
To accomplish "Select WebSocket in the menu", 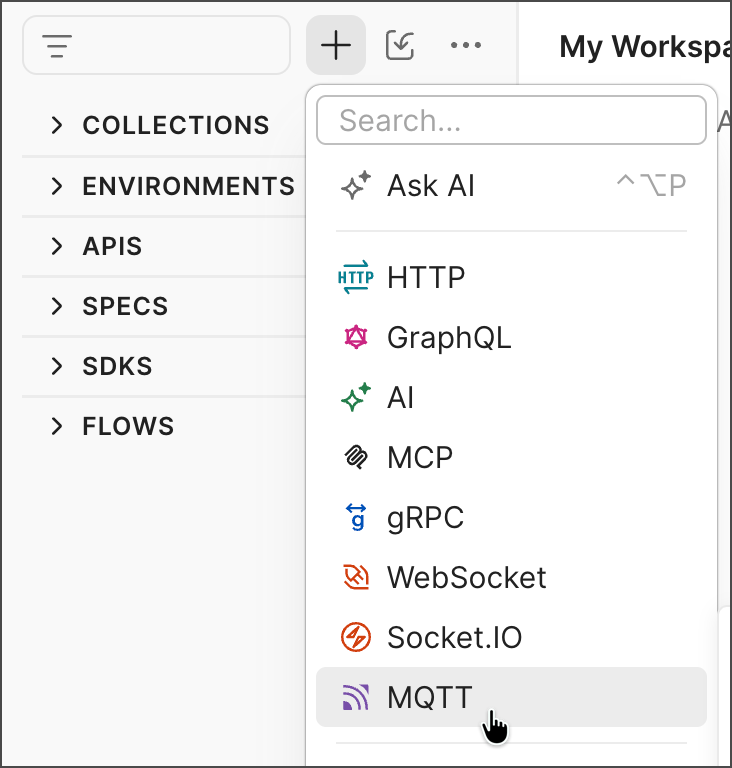I will [x=512, y=577].
